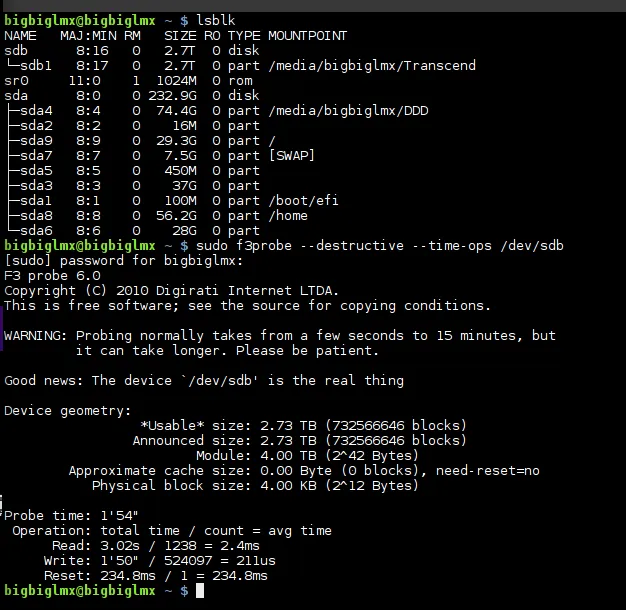626x610 pixels.
Task: Click the '232.9G' disk size
Action: [172, 96]
